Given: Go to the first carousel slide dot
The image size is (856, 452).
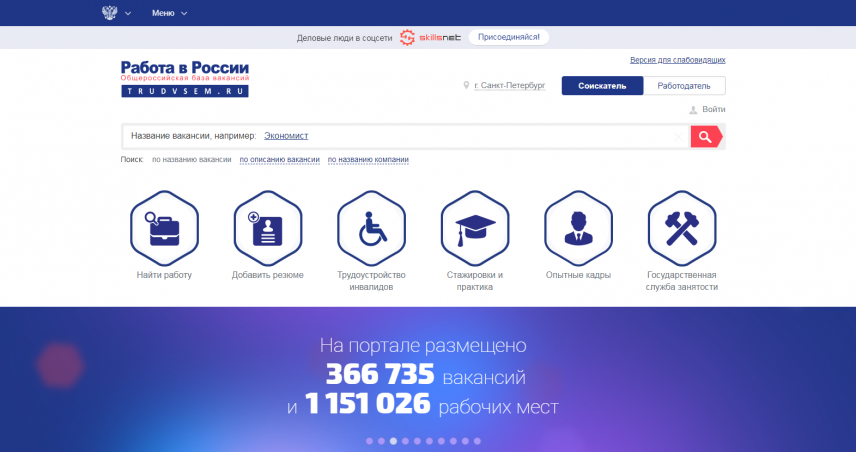Looking at the screenshot, I should pos(370,441).
